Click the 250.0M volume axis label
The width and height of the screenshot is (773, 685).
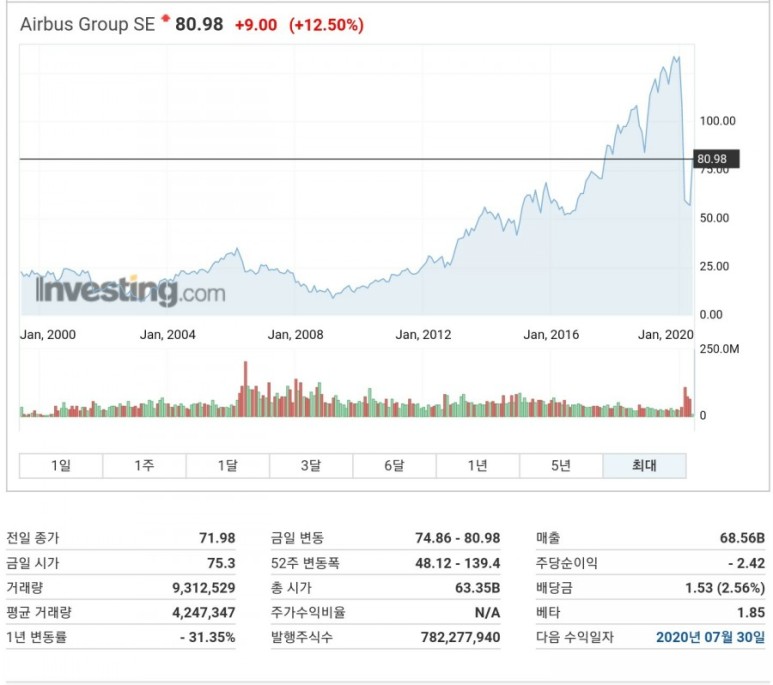click(x=719, y=349)
